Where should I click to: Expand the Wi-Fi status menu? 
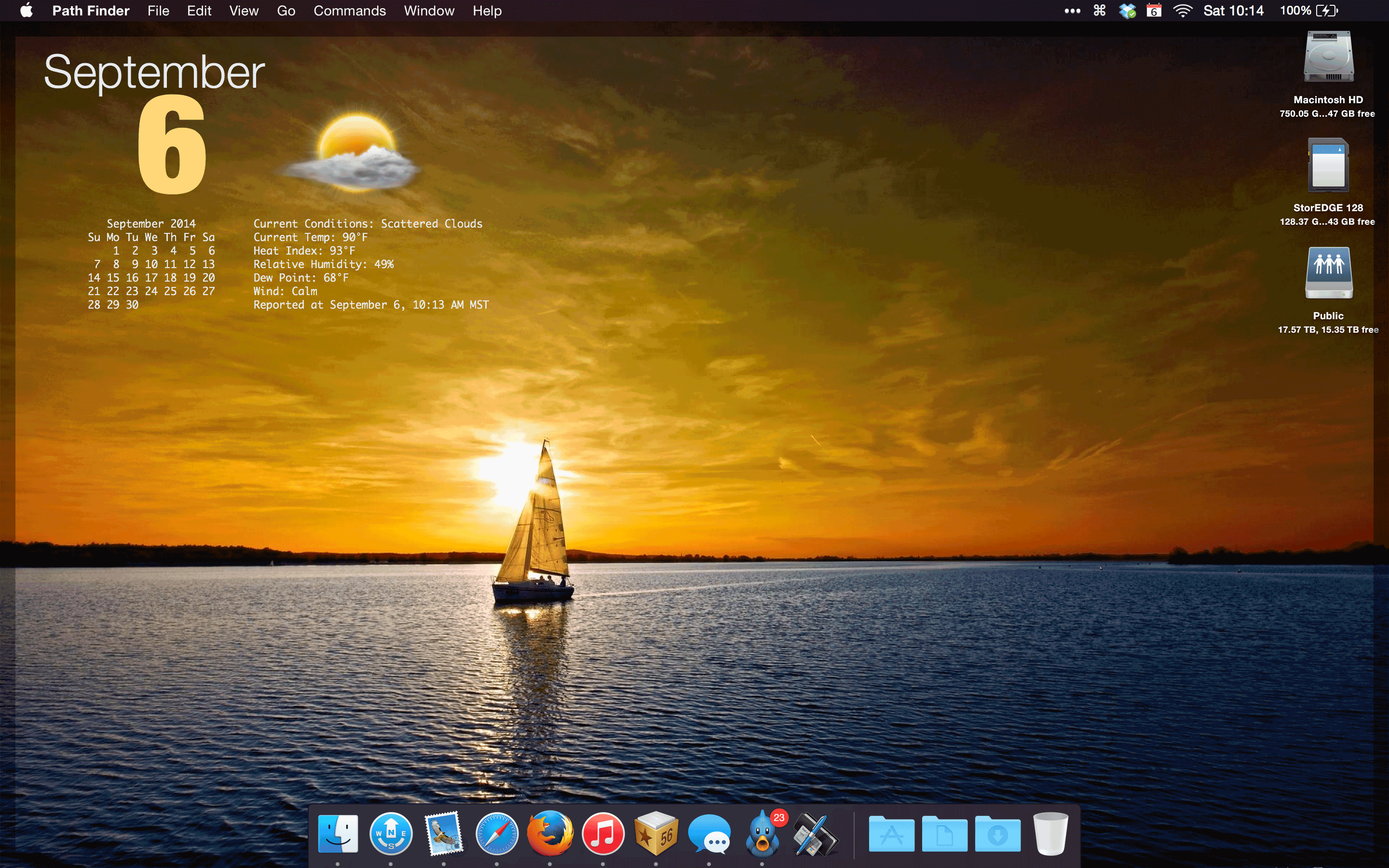(1183, 11)
